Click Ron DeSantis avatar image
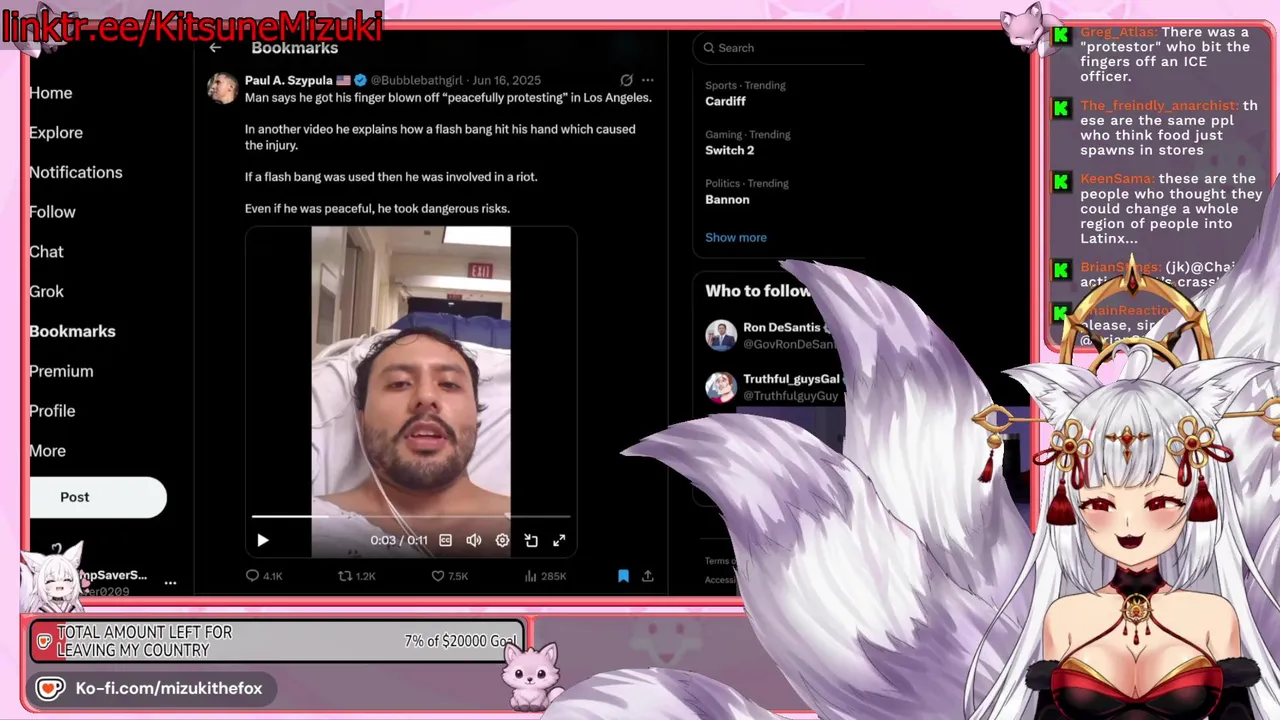The image size is (1280, 720). (x=721, y=335)
